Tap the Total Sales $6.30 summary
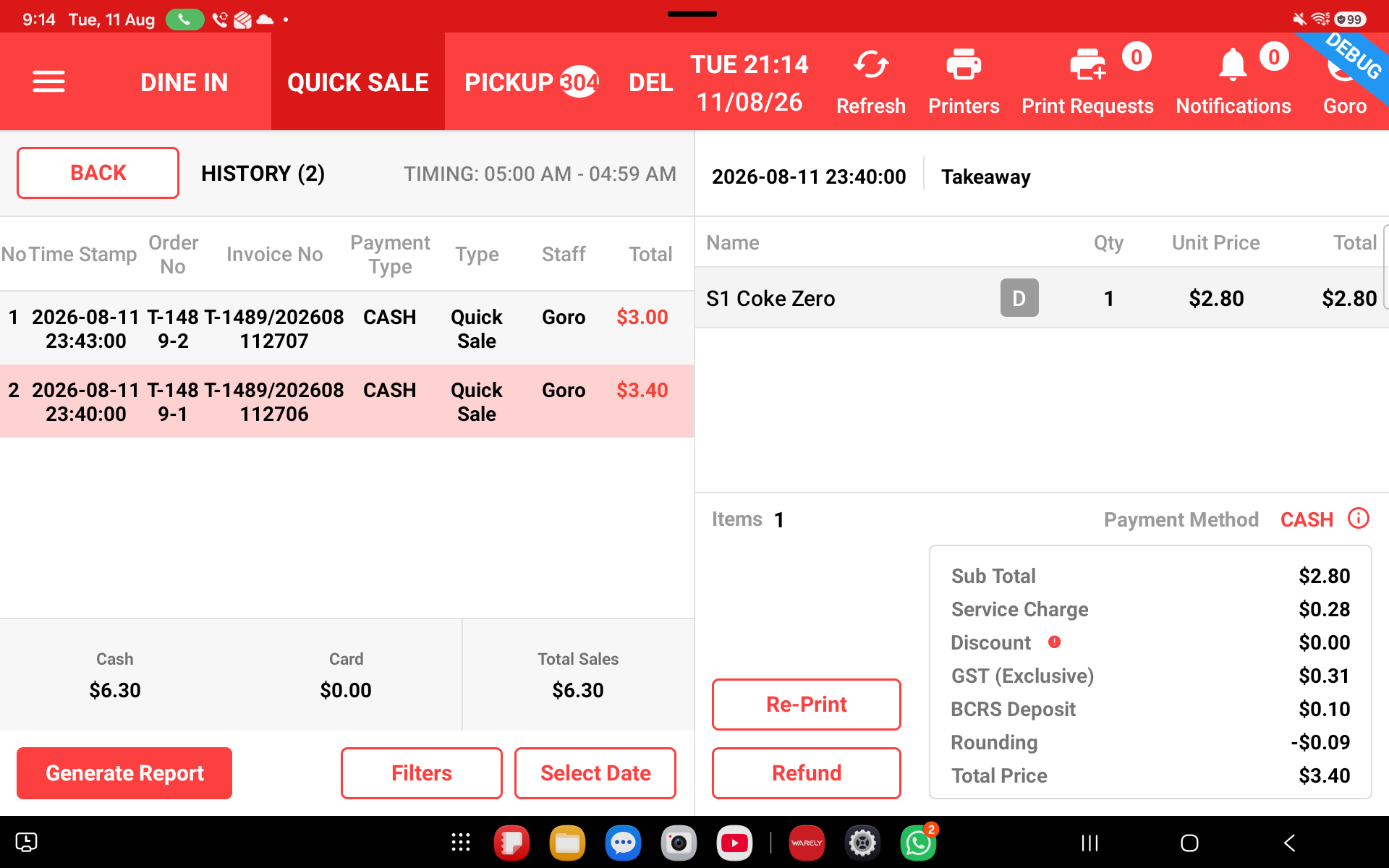1389x868 pixels. (578, 675)
